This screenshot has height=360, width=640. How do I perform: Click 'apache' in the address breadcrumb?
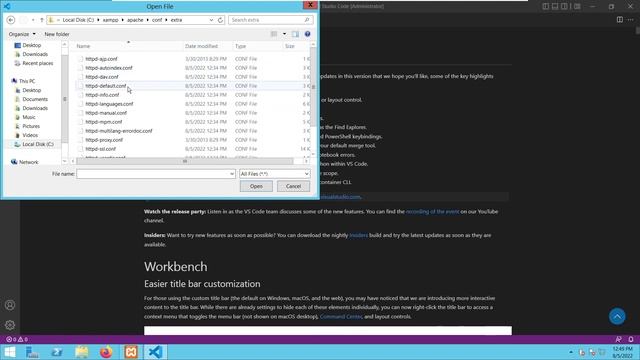(x=135, y=20)
